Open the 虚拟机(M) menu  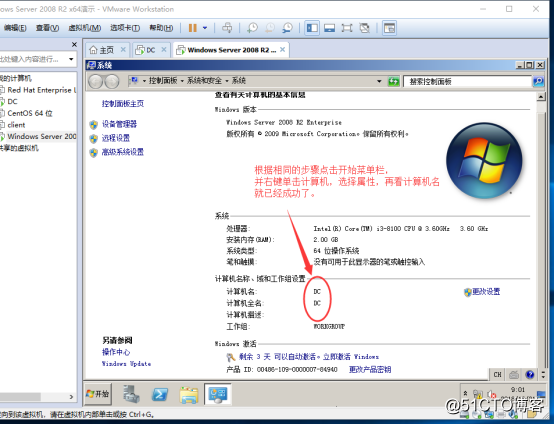(84, 28)
